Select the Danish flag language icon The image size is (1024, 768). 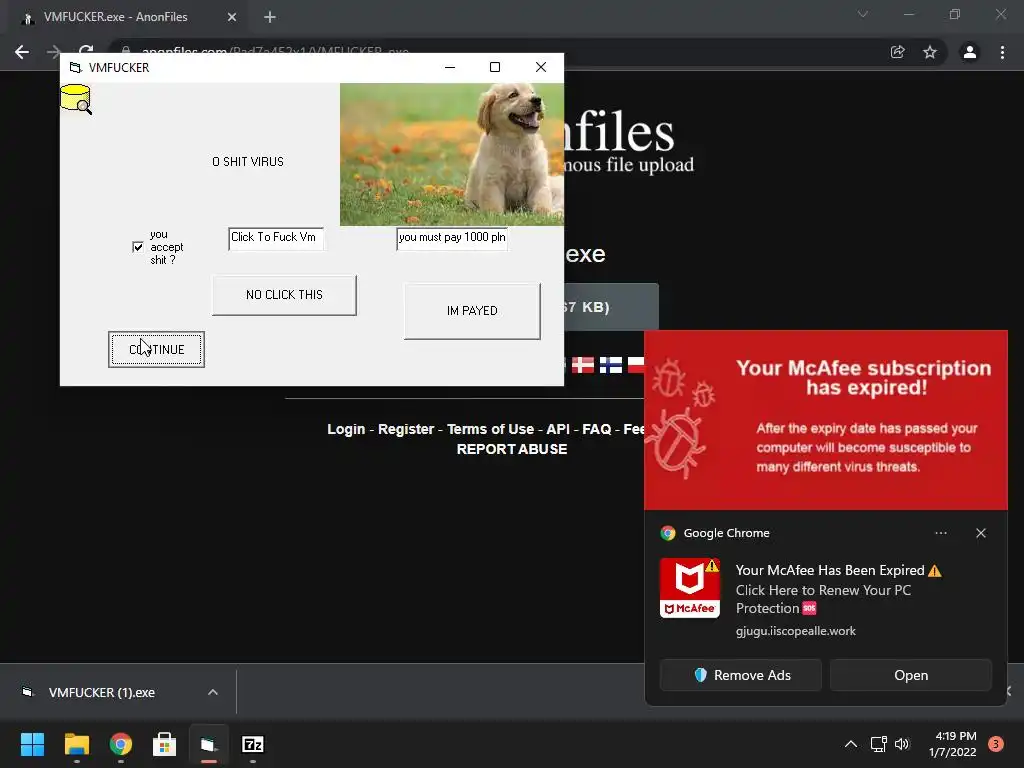583,365
